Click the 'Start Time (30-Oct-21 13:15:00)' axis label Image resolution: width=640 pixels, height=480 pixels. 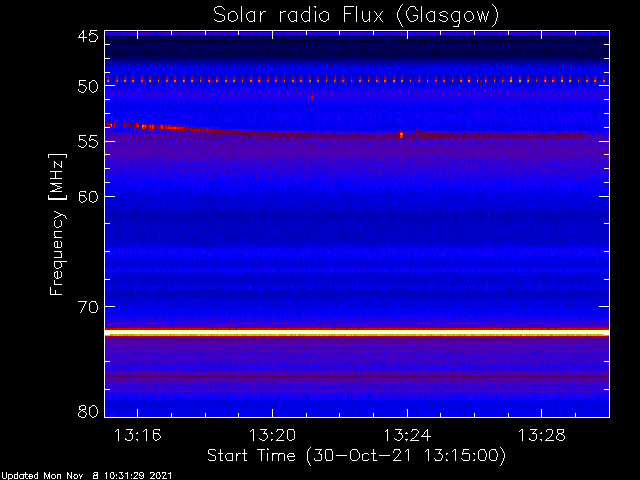coord(356,456)
